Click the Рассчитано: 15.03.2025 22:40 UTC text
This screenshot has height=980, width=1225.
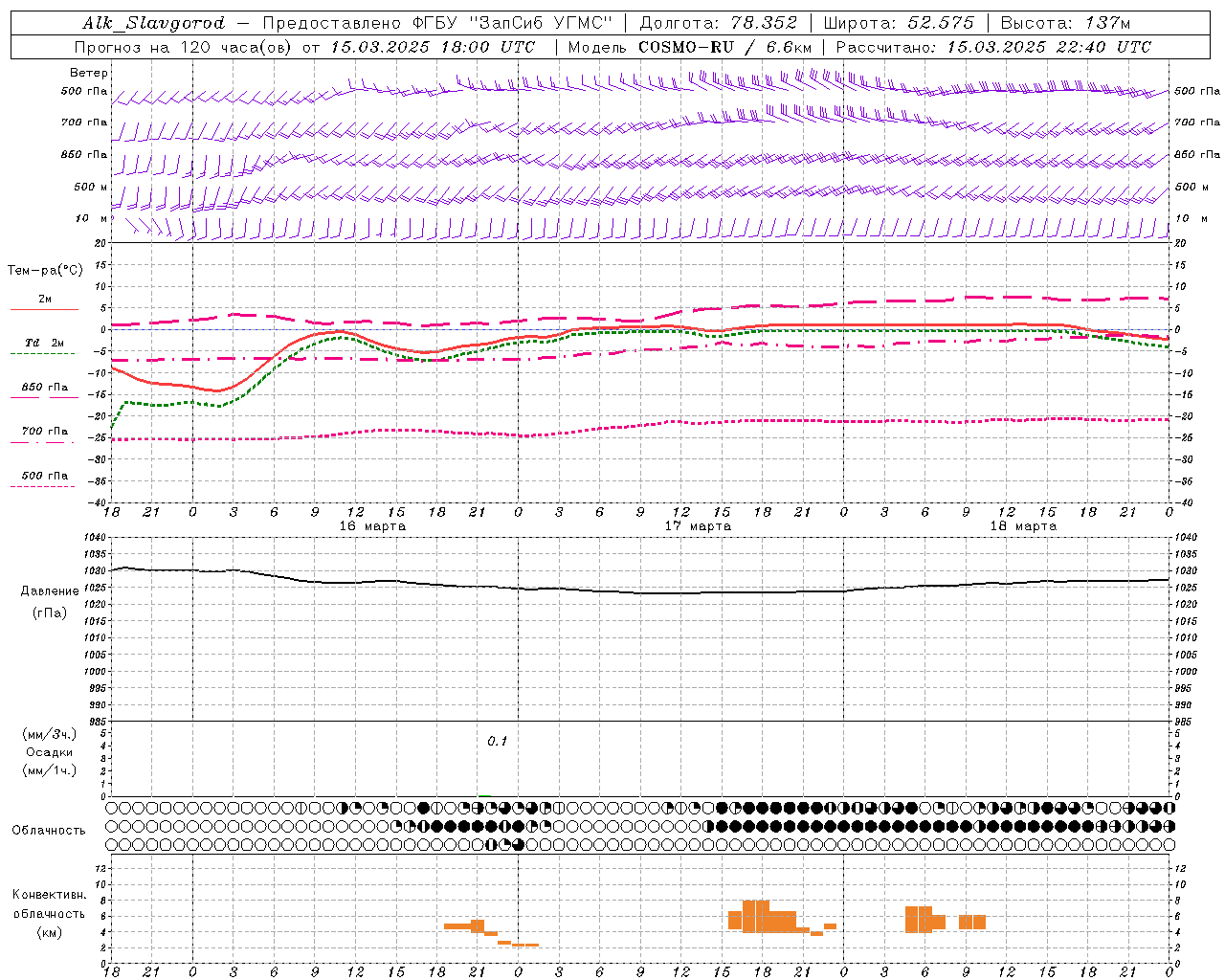[993, 47]
